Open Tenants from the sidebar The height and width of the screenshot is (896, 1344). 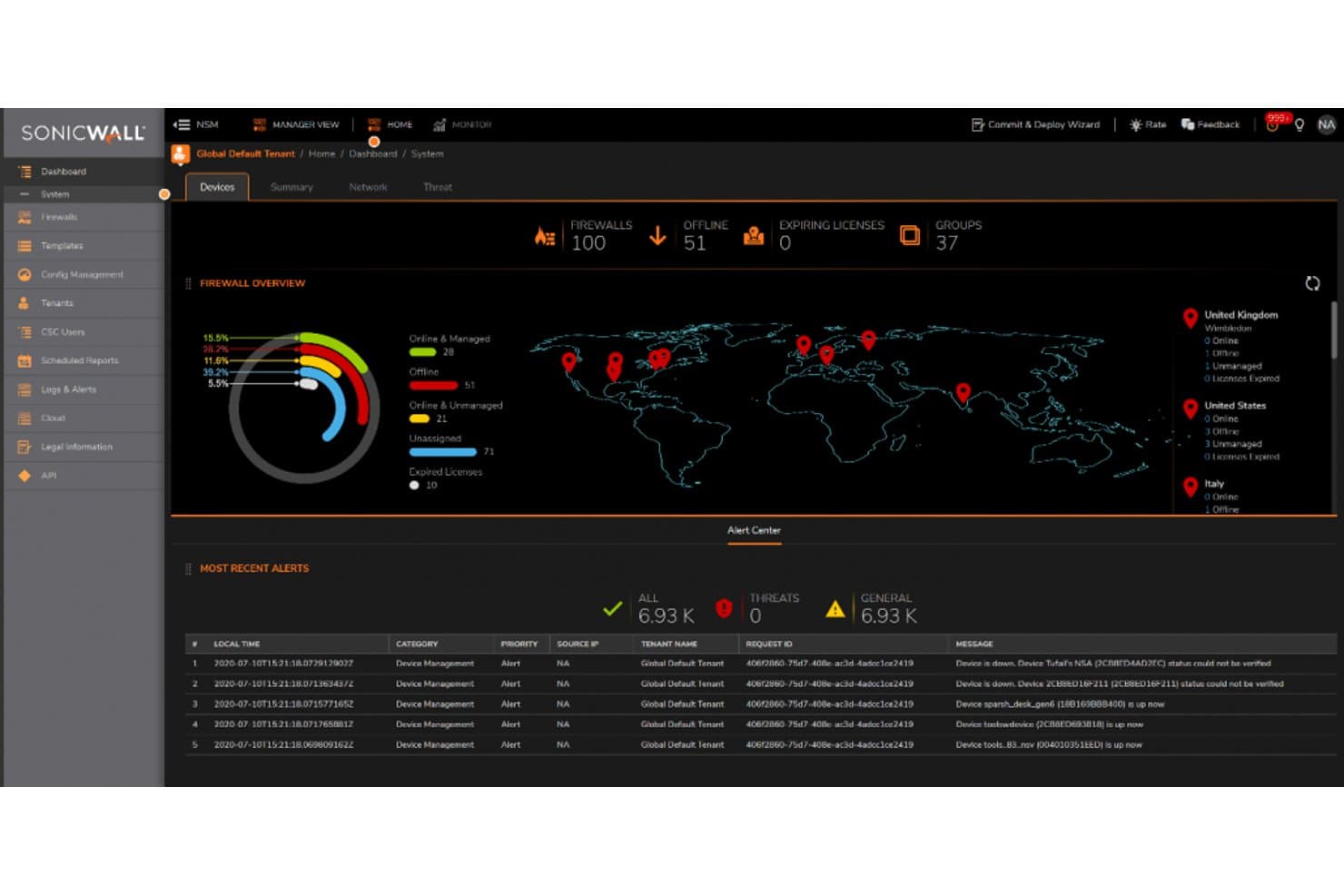(84, 303)
